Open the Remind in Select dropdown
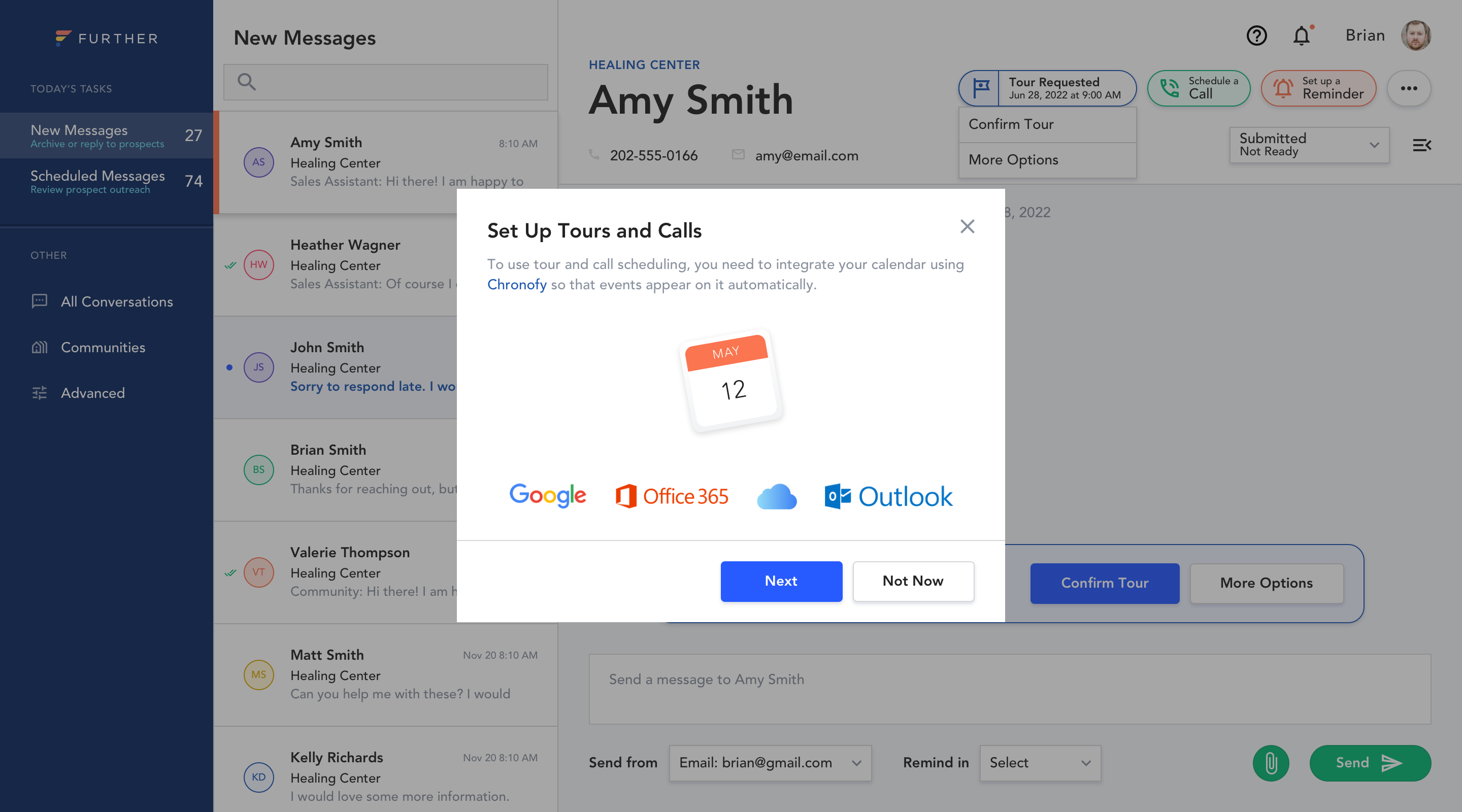Image resolution: width=1462 pixels, height=812 pixels. point(1040,763)
